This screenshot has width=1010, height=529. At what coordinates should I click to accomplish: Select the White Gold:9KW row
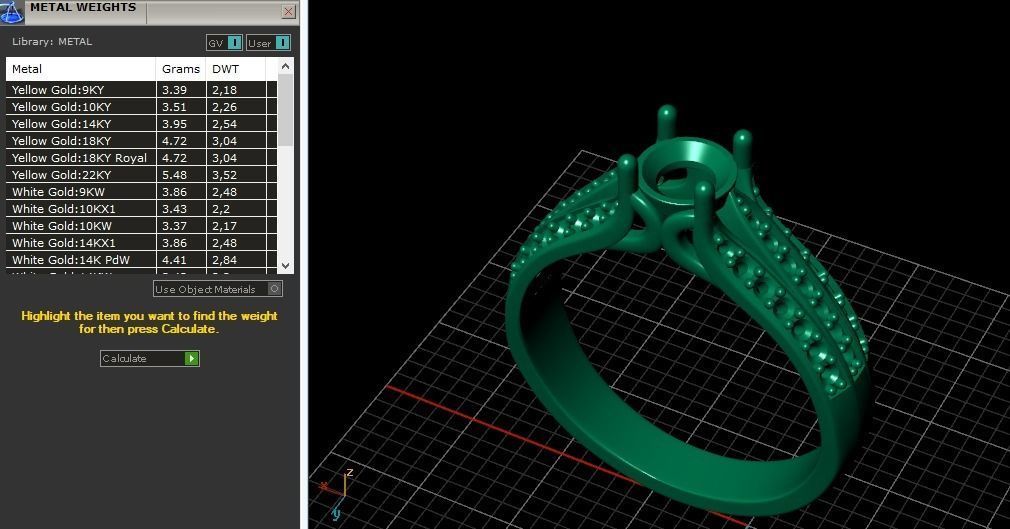pyautogui.click(x=142, y=191)
